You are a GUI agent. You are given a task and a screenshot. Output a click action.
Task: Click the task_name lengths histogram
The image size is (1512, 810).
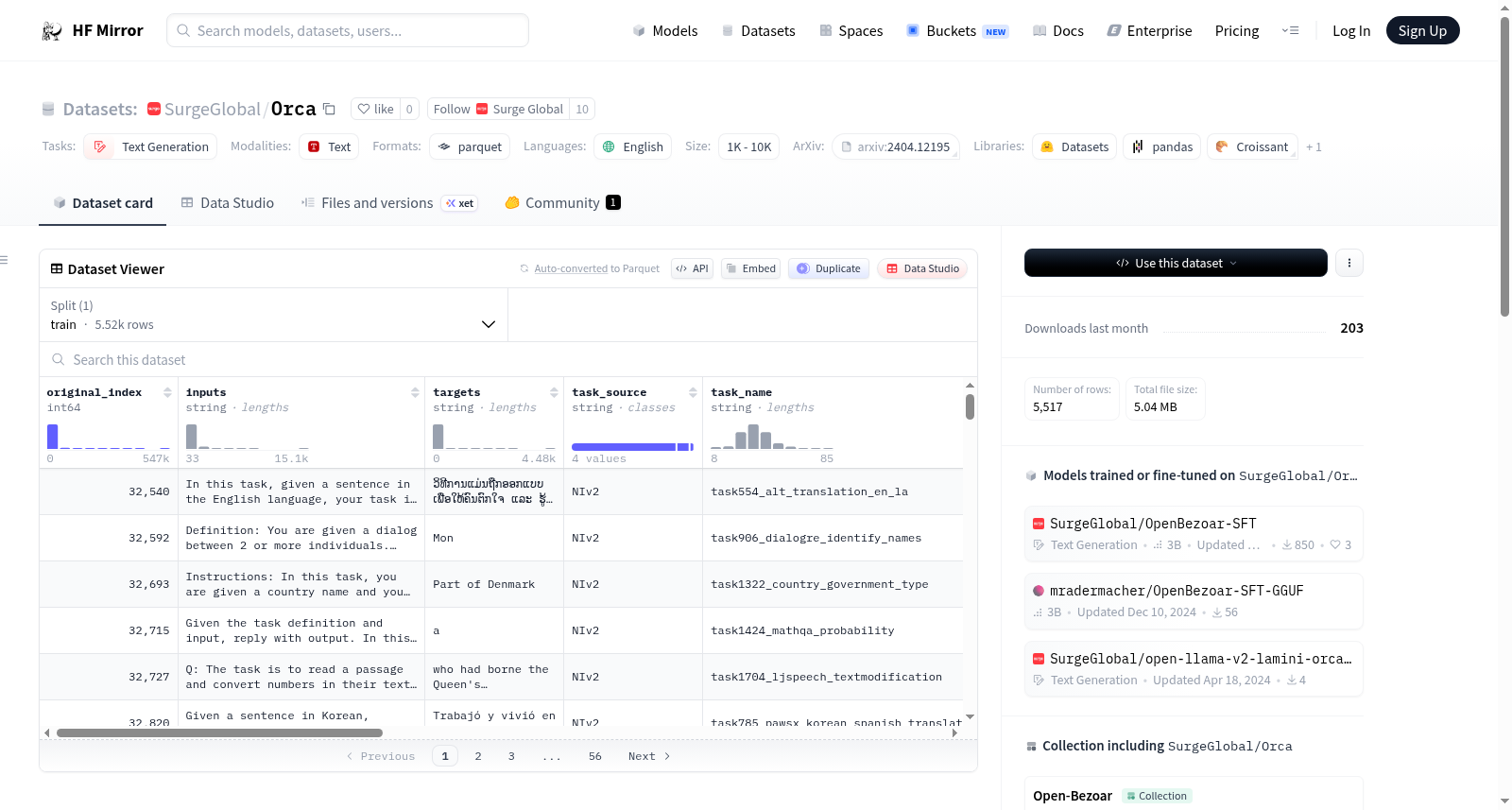click(772, 437)
